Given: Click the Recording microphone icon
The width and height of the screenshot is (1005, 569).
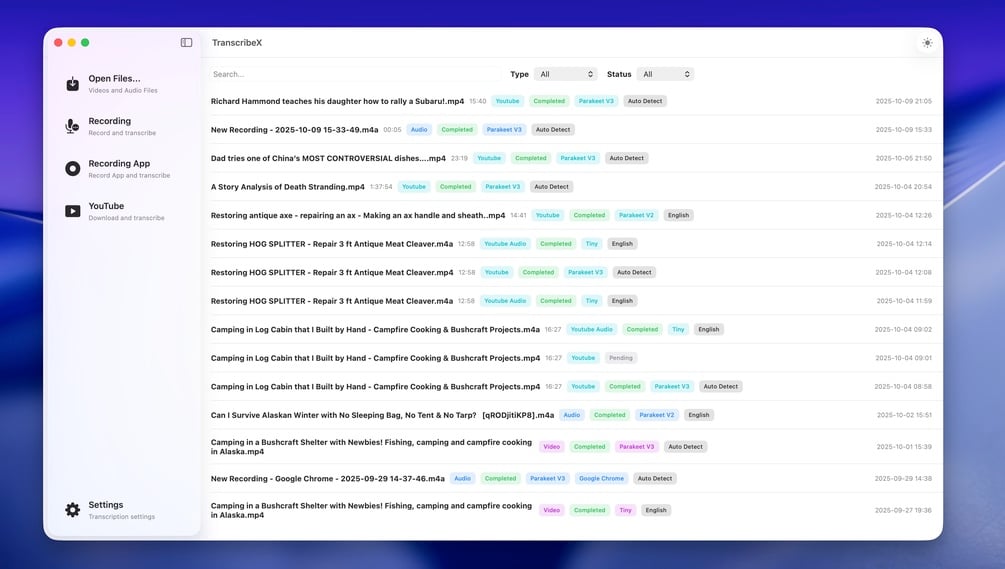Looking at the screenshot, I should 72,126.
